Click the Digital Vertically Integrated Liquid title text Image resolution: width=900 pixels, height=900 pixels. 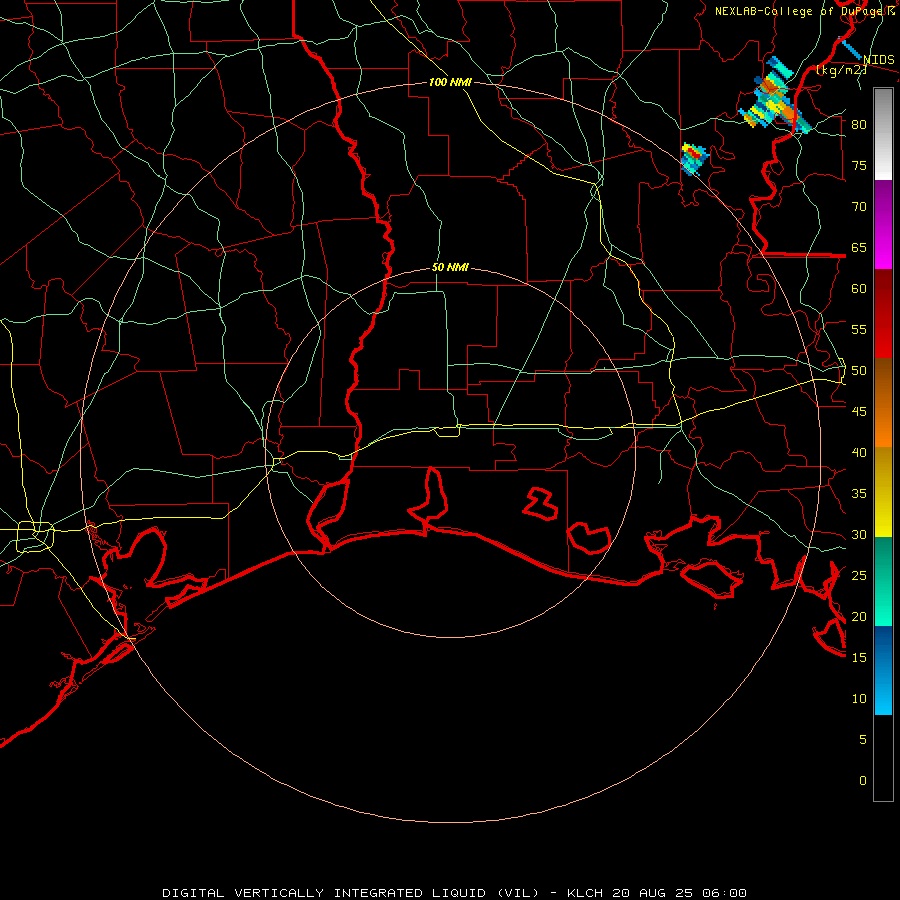454,893
